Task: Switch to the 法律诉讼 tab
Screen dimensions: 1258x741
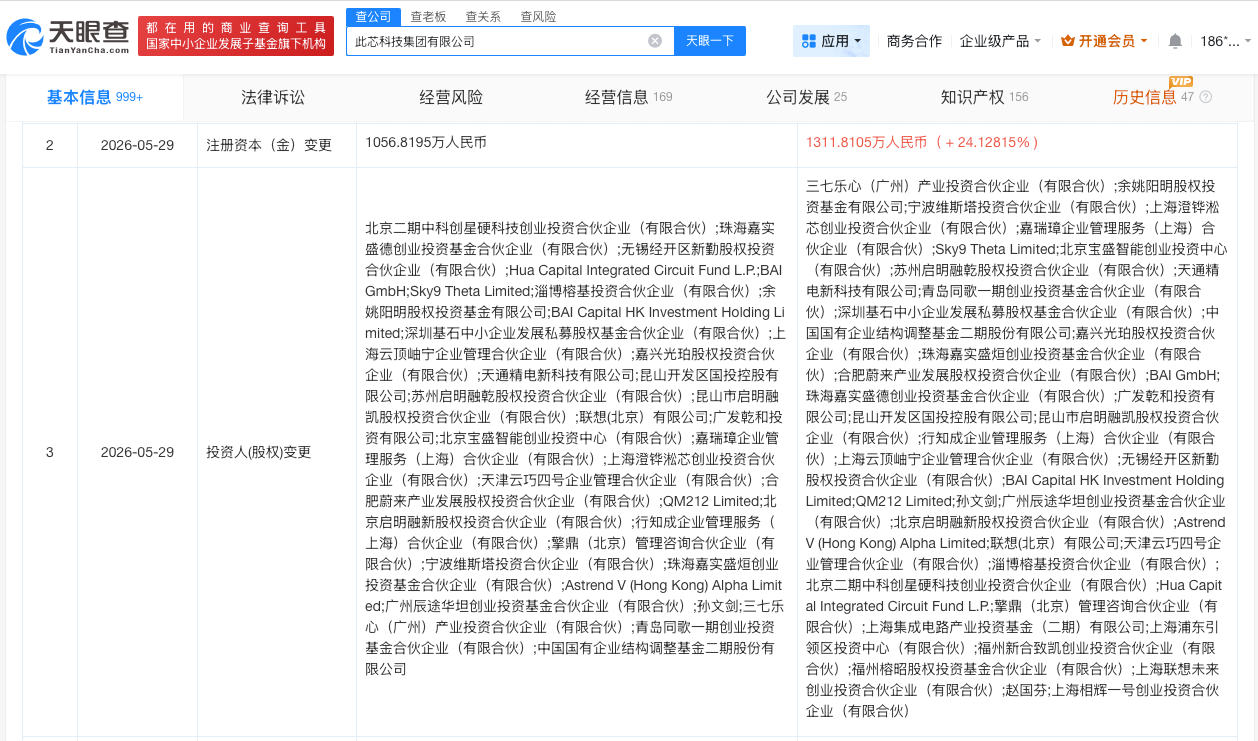Action: point(273,97)
